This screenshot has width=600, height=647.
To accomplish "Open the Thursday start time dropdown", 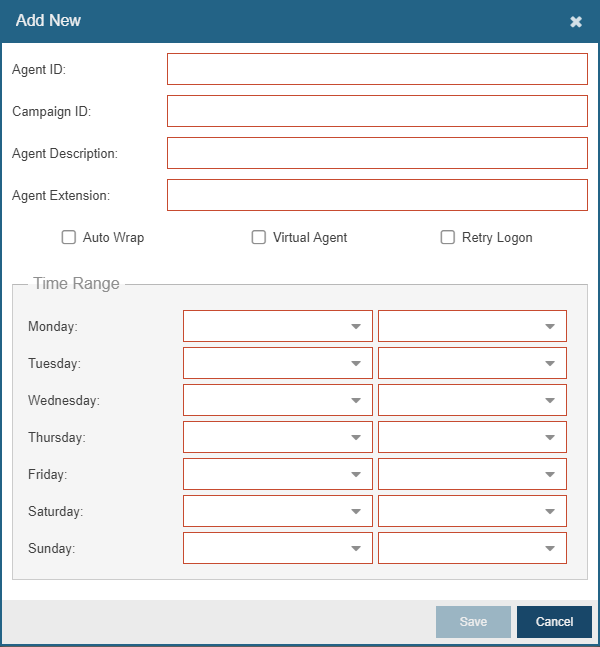I will tap(278, 437).
